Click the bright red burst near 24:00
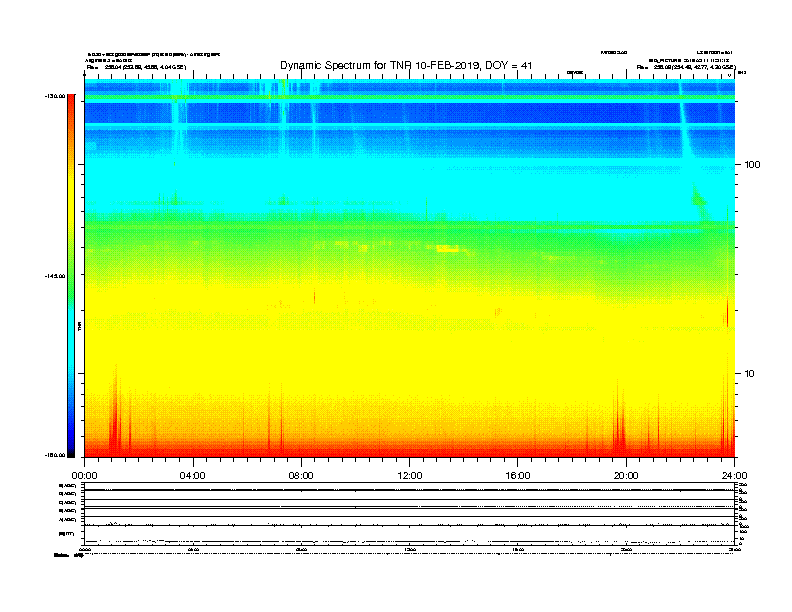Screen dimensions: 792x612 pos(727,313)
